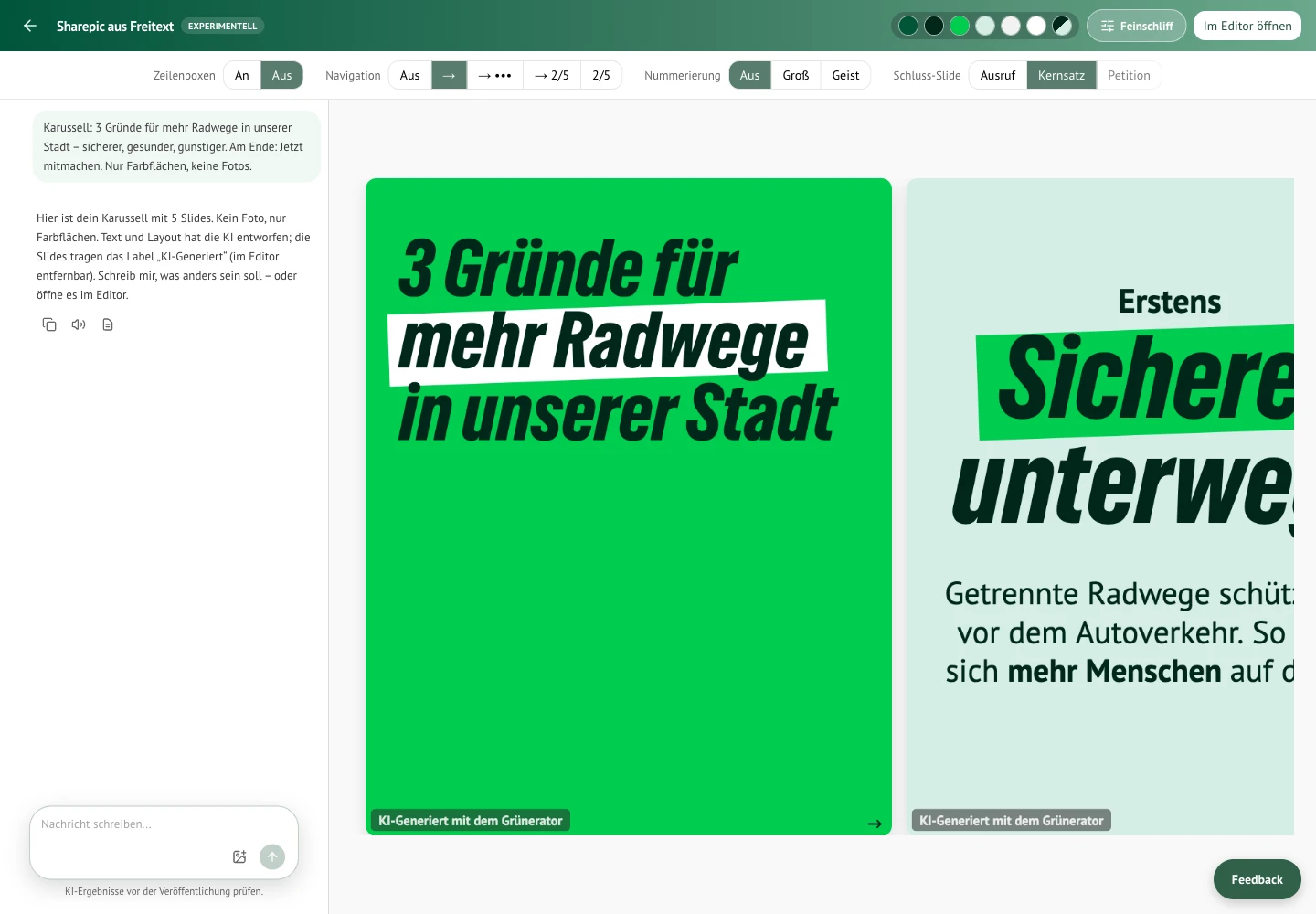Set Nummerierung to Geist
The image size is (1316, 914).
[845, 75]
